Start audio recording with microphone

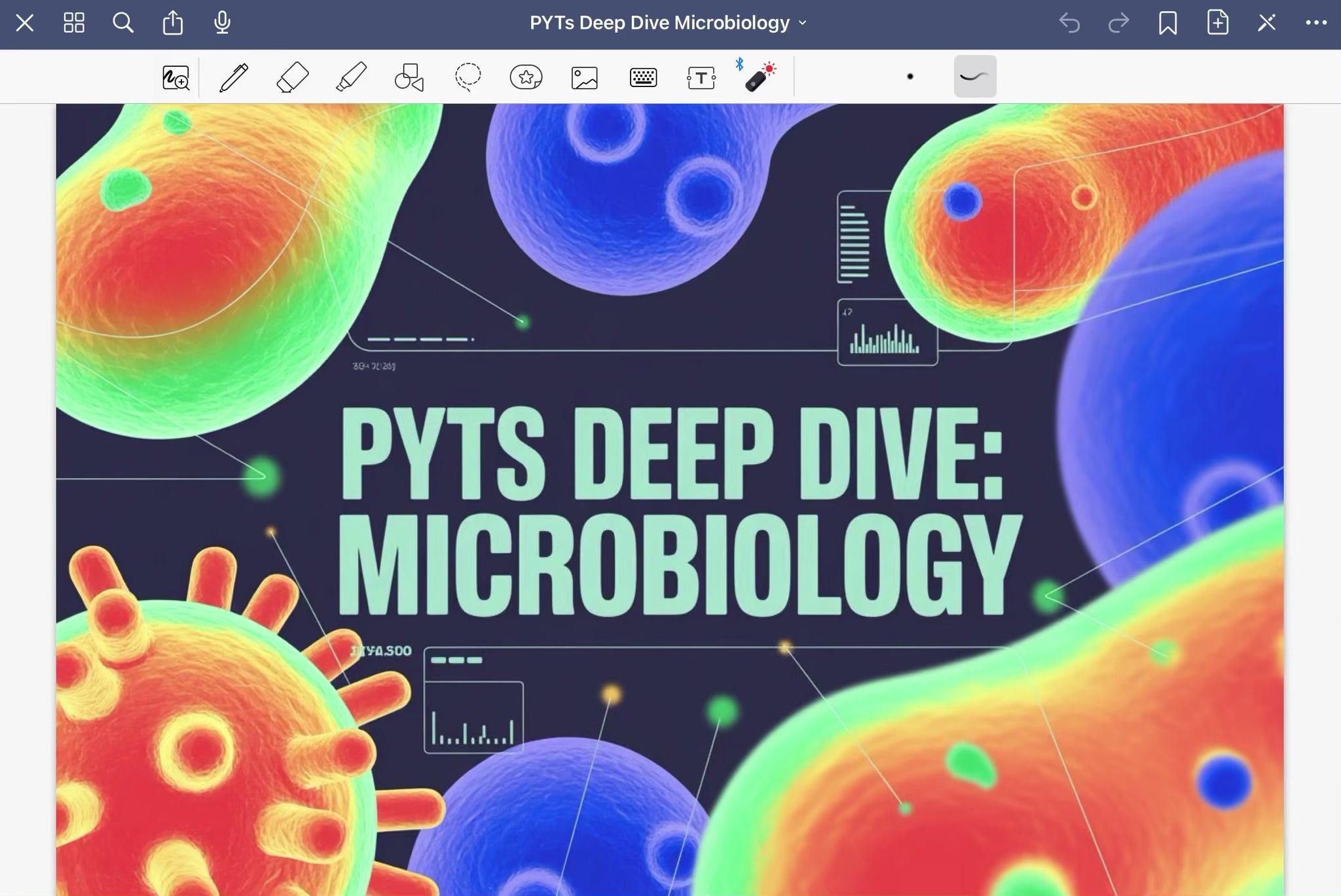[222, 23]
